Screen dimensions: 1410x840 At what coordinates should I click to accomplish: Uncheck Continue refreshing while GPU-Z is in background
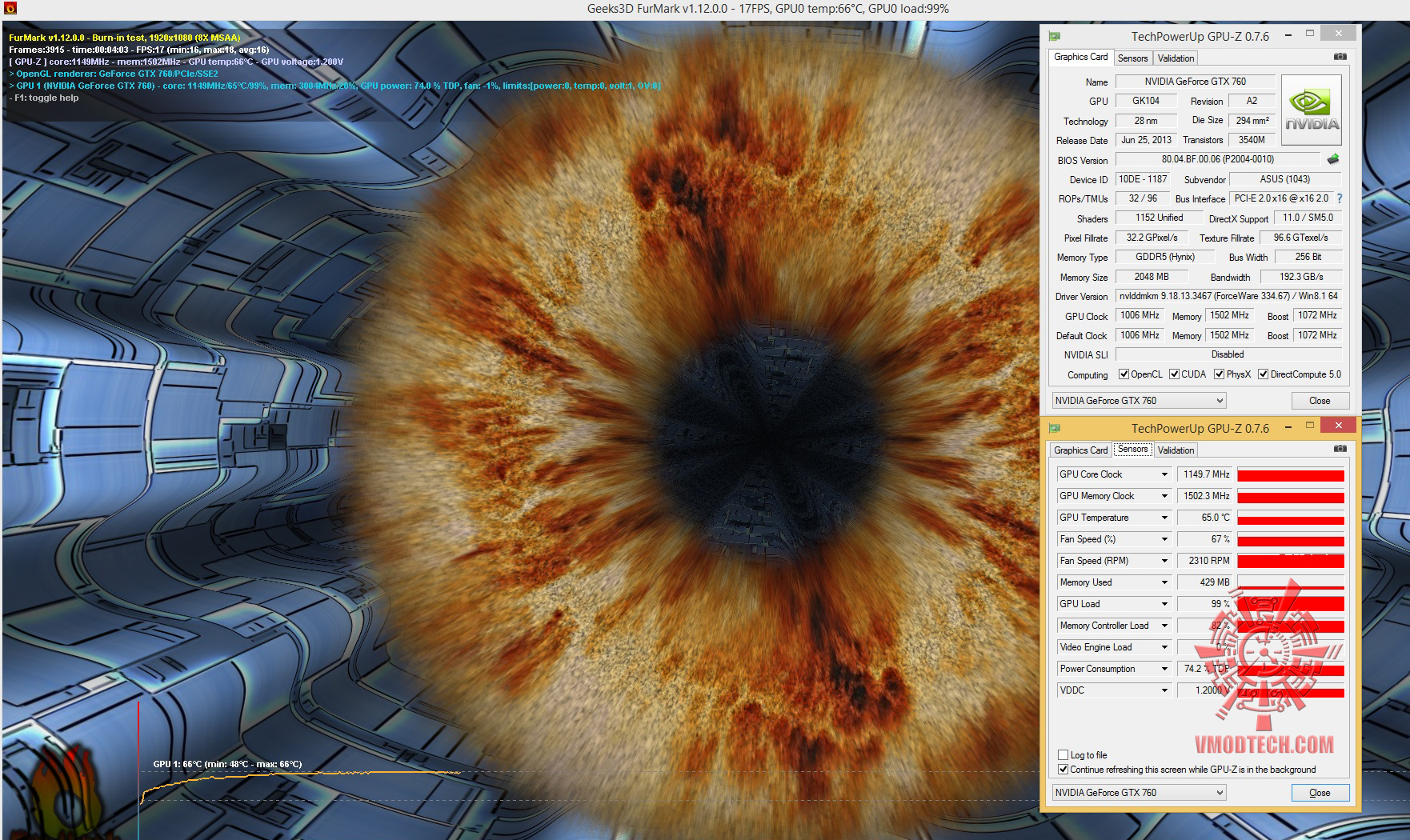[x=1063, y=769]
